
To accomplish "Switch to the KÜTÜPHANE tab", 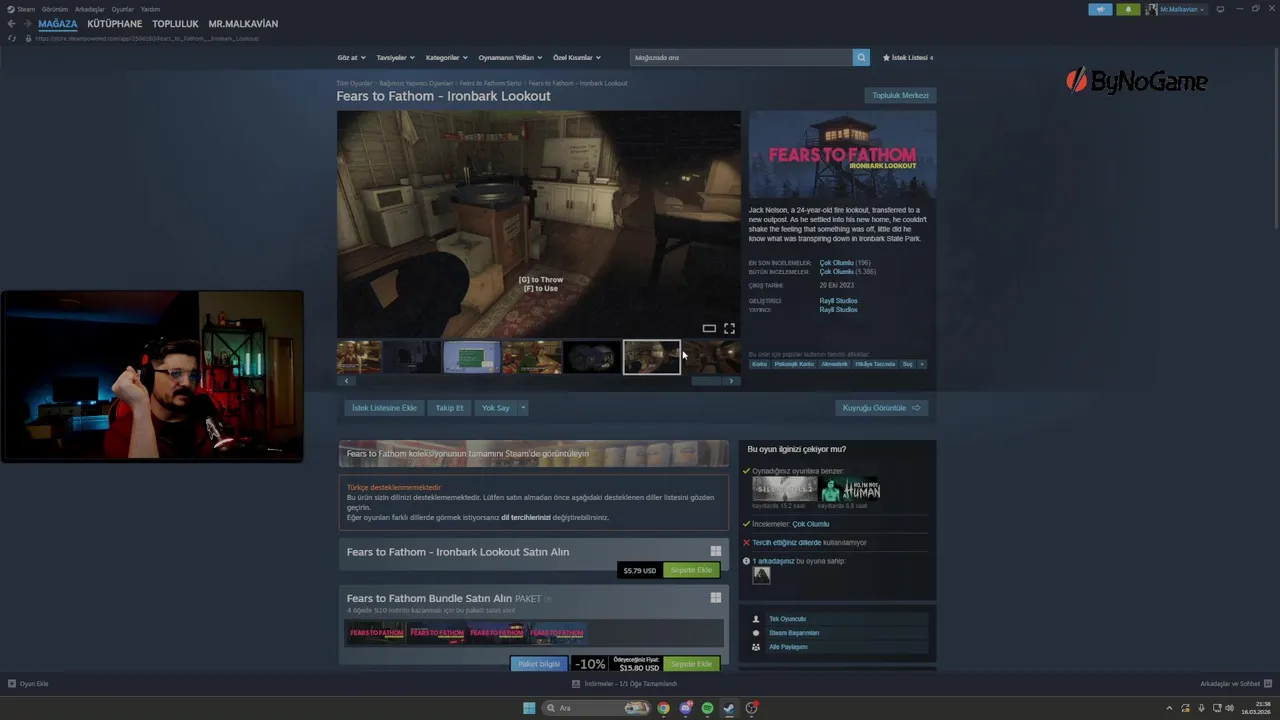I will click(115, 24).
